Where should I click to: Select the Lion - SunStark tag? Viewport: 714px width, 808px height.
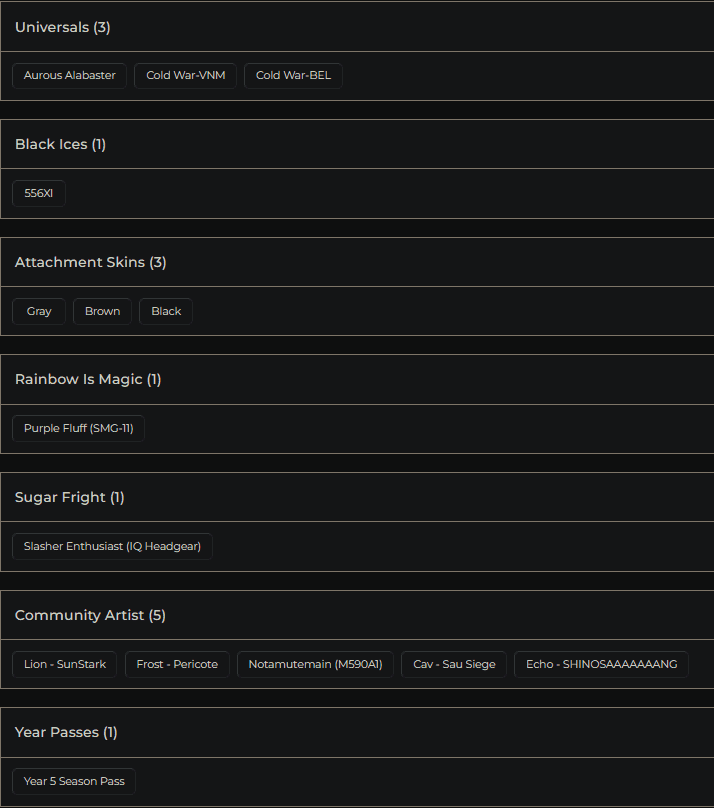[65, 664]
